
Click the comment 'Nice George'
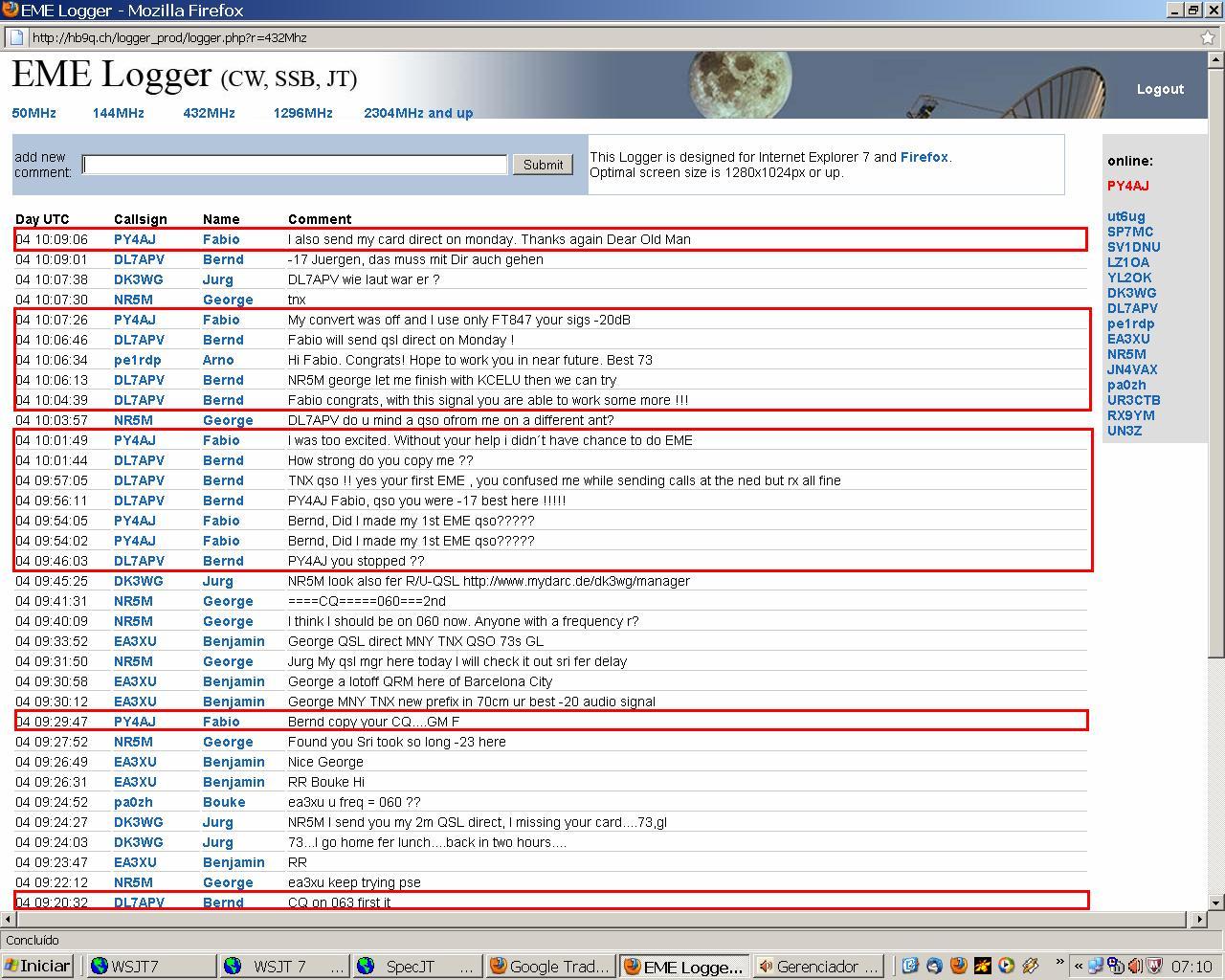point(325,762)
